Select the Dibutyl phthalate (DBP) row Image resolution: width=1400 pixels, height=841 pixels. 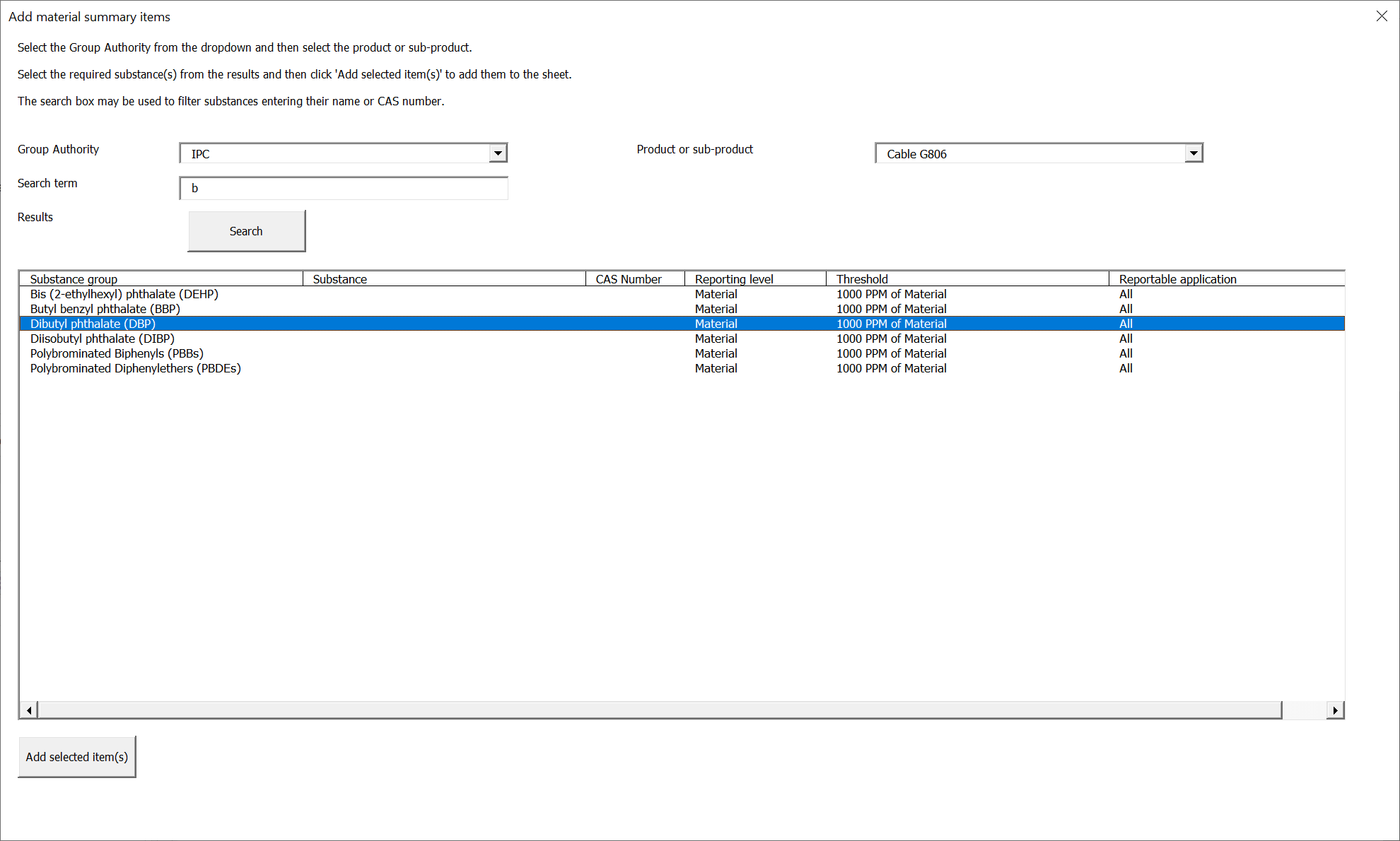coord(93,324)
